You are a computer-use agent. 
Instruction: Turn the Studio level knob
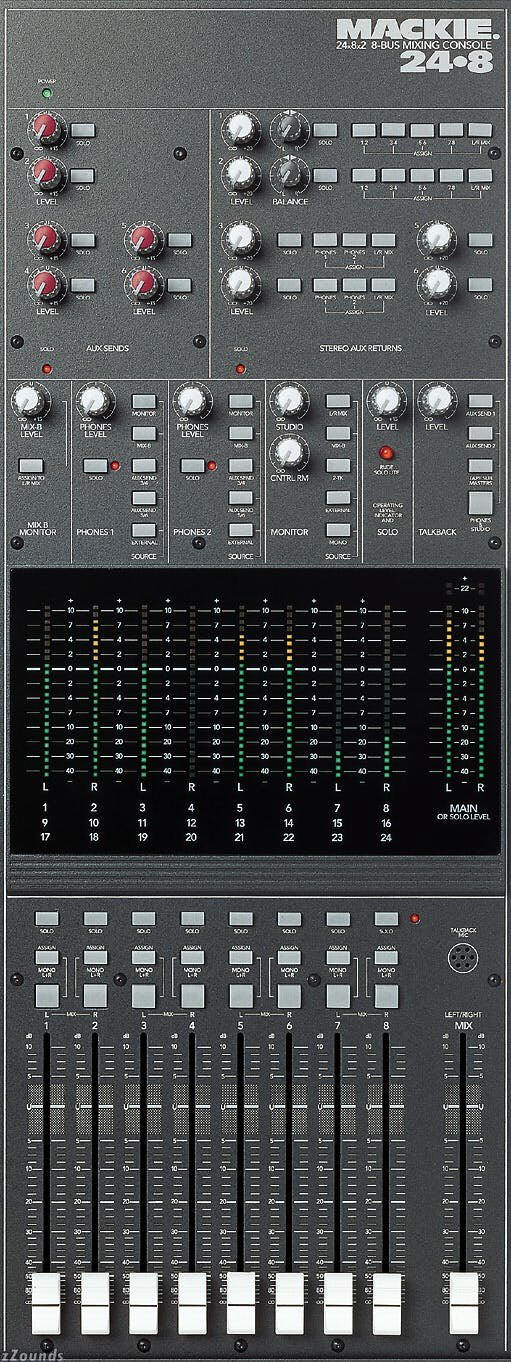click(288, 401)
